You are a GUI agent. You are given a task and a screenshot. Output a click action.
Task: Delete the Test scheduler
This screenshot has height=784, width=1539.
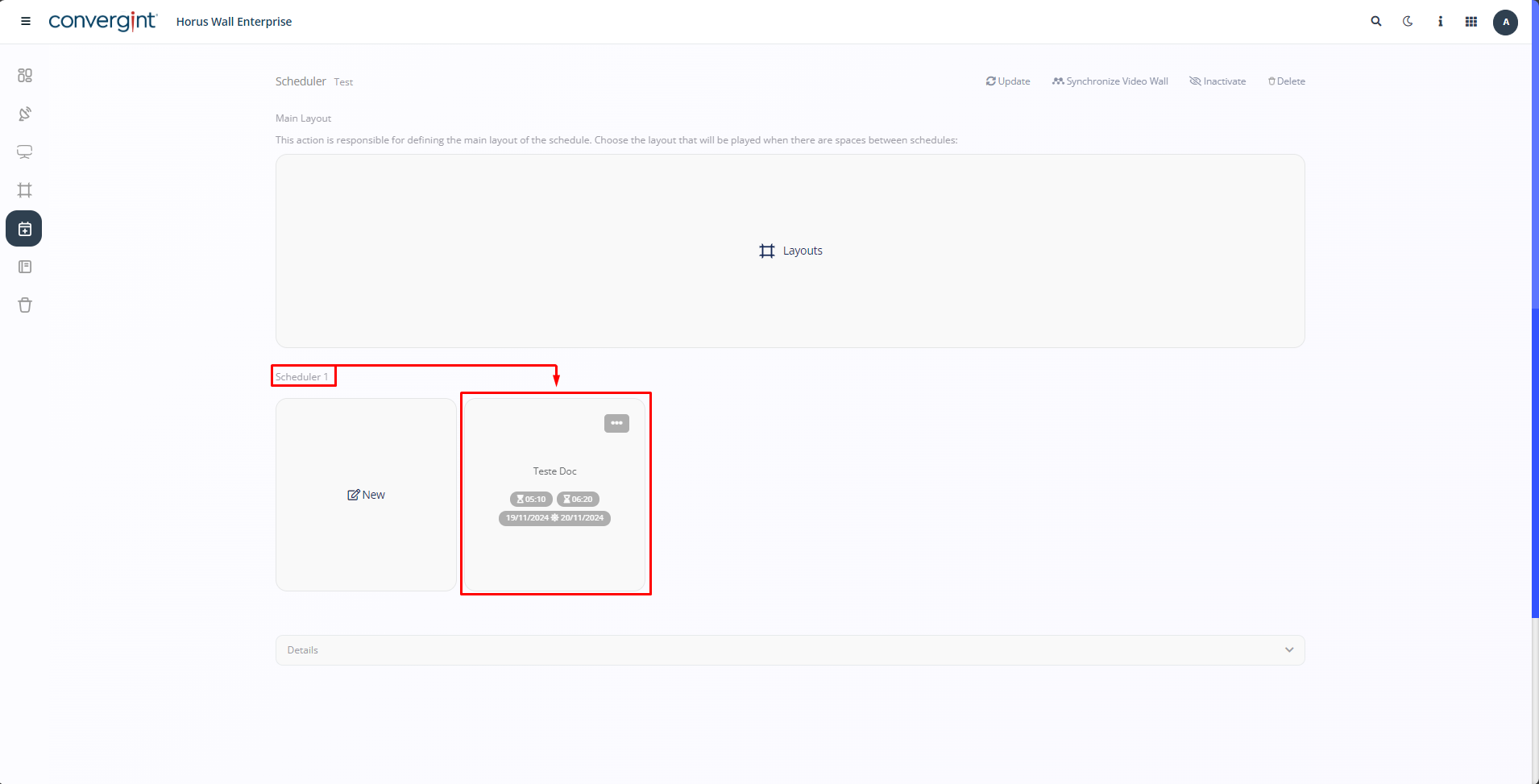pos(1286,81)
